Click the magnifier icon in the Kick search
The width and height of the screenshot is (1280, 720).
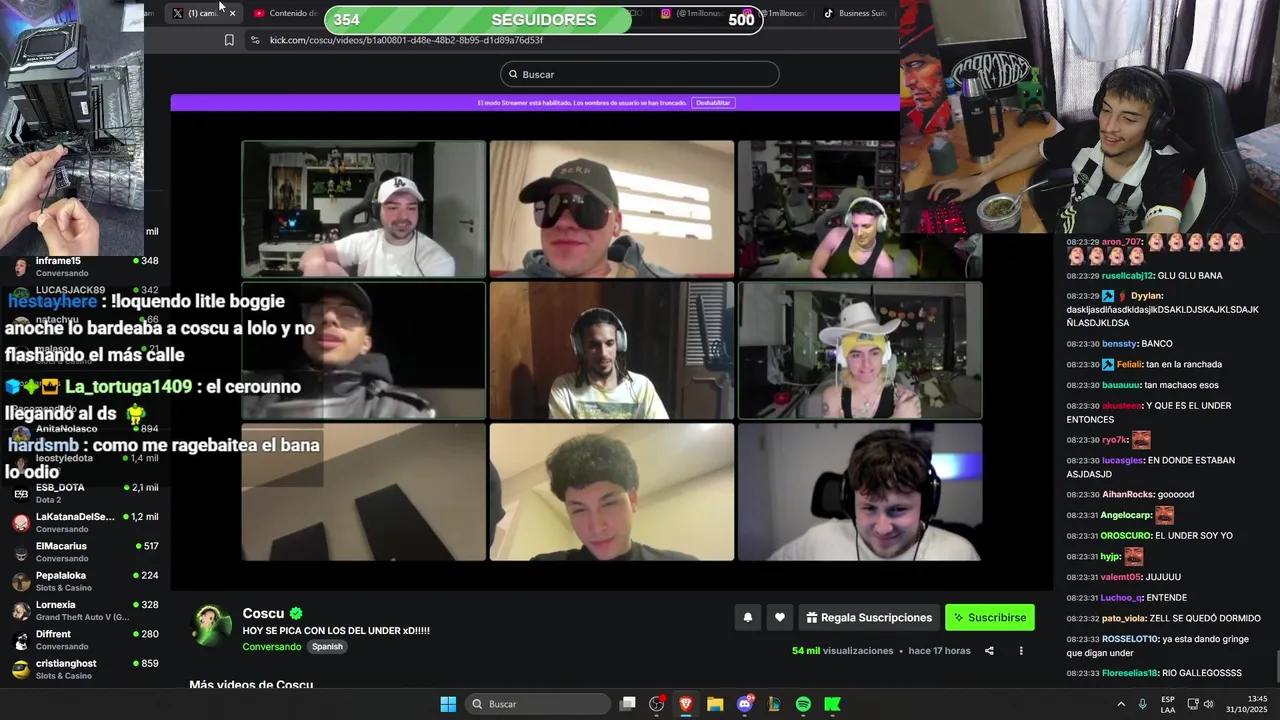[513, 74]
